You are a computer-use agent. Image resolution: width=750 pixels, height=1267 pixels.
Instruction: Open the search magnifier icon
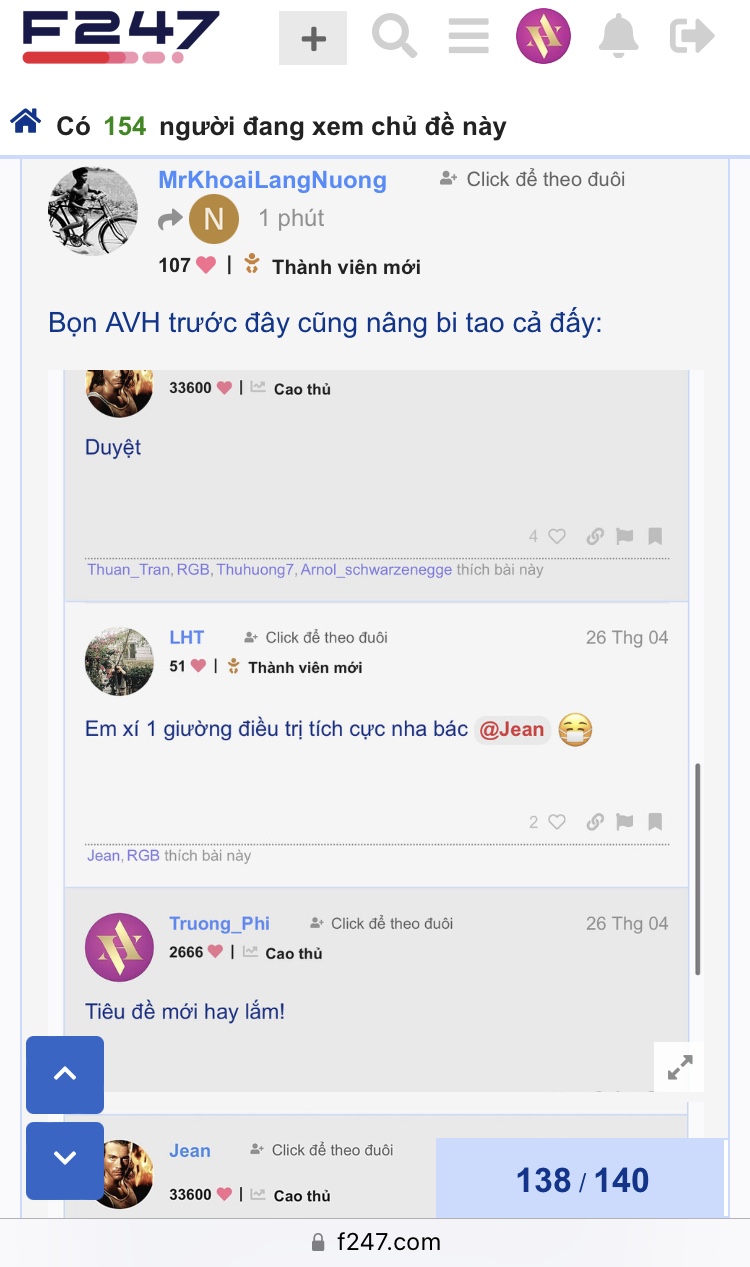395,37
